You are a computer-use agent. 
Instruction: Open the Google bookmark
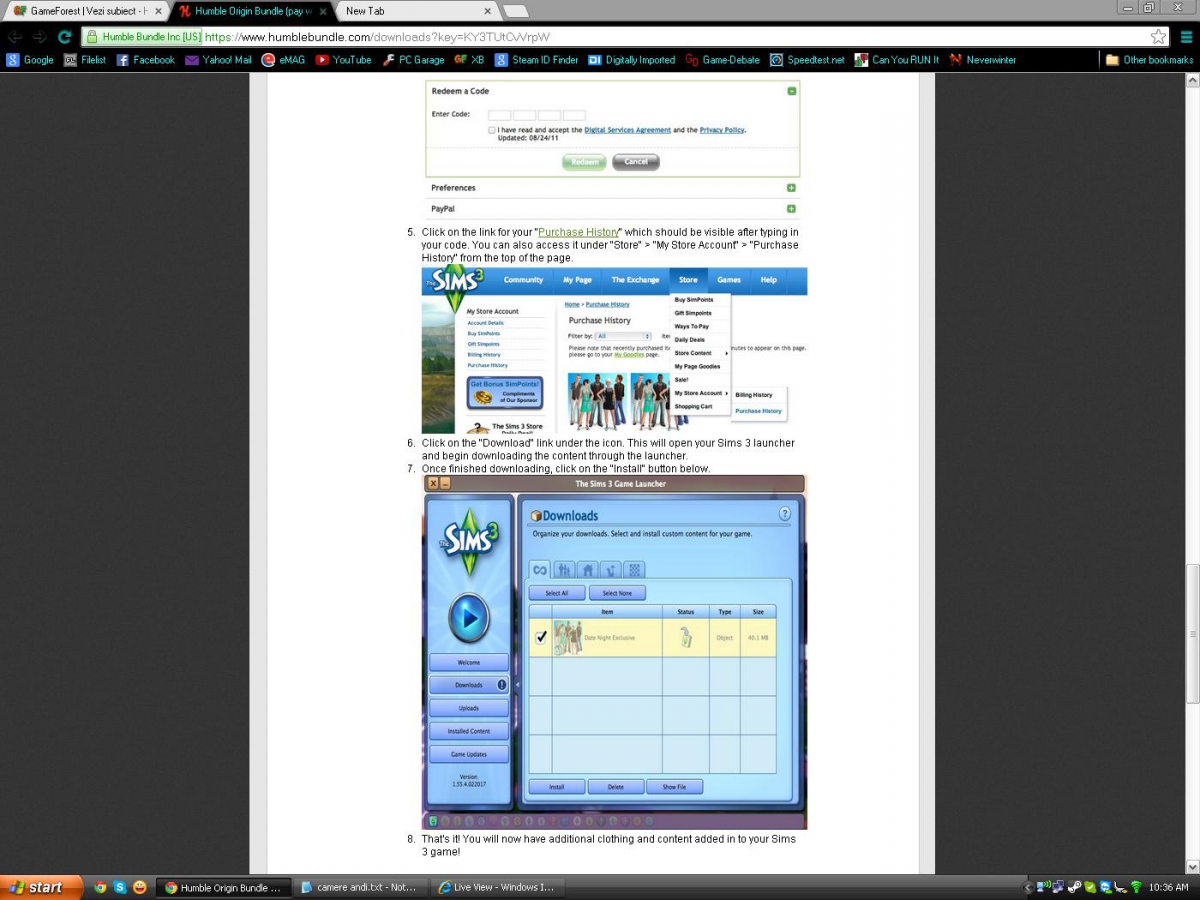tap(30, 60)
